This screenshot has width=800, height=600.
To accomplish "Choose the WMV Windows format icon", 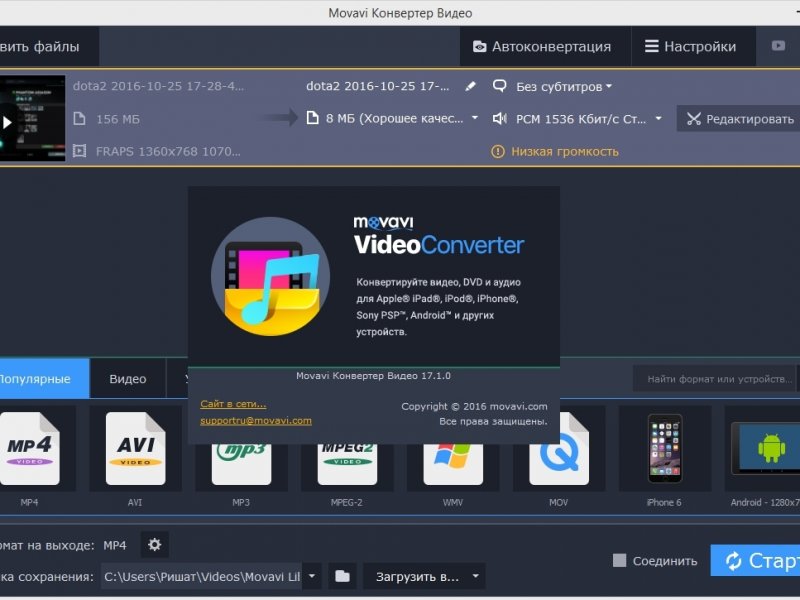I will coord(453,463).
